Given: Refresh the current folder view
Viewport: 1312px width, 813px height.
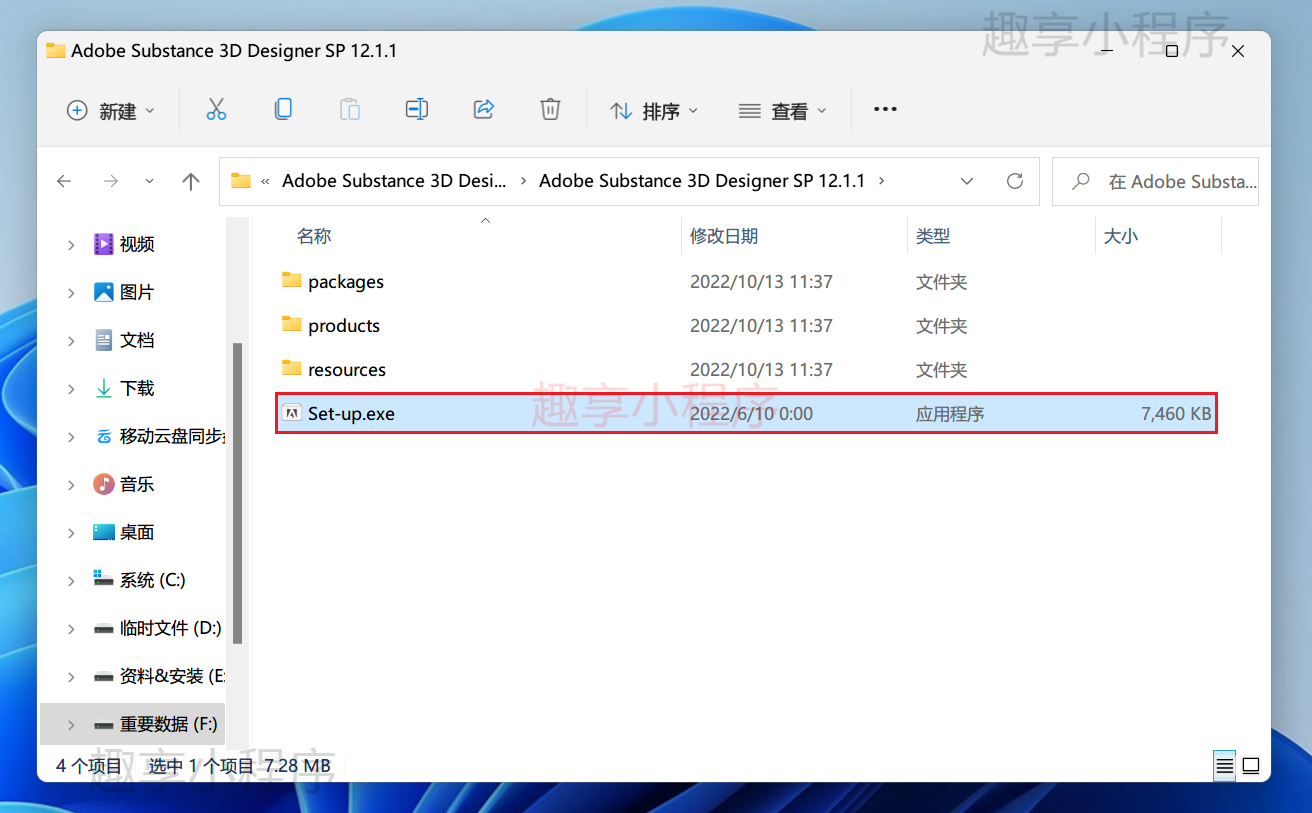Looking at the screenshot, I should pyautogui.click(x=1015, y=181).
